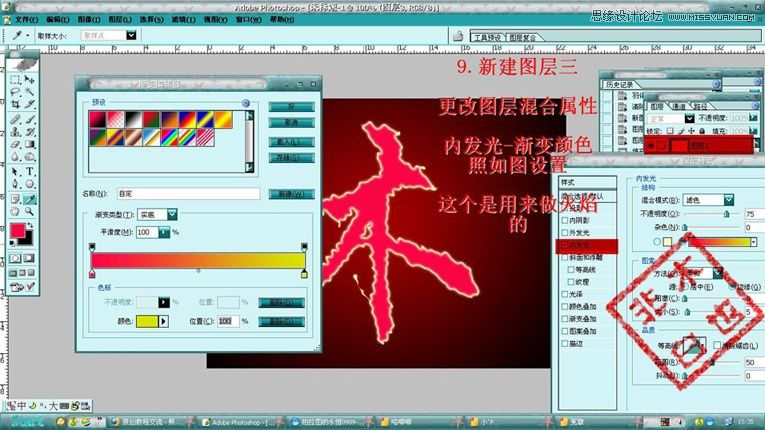Screen dimensions: 765x430
Task: Switch to Quick Mask mode
Action: [29, 258]
